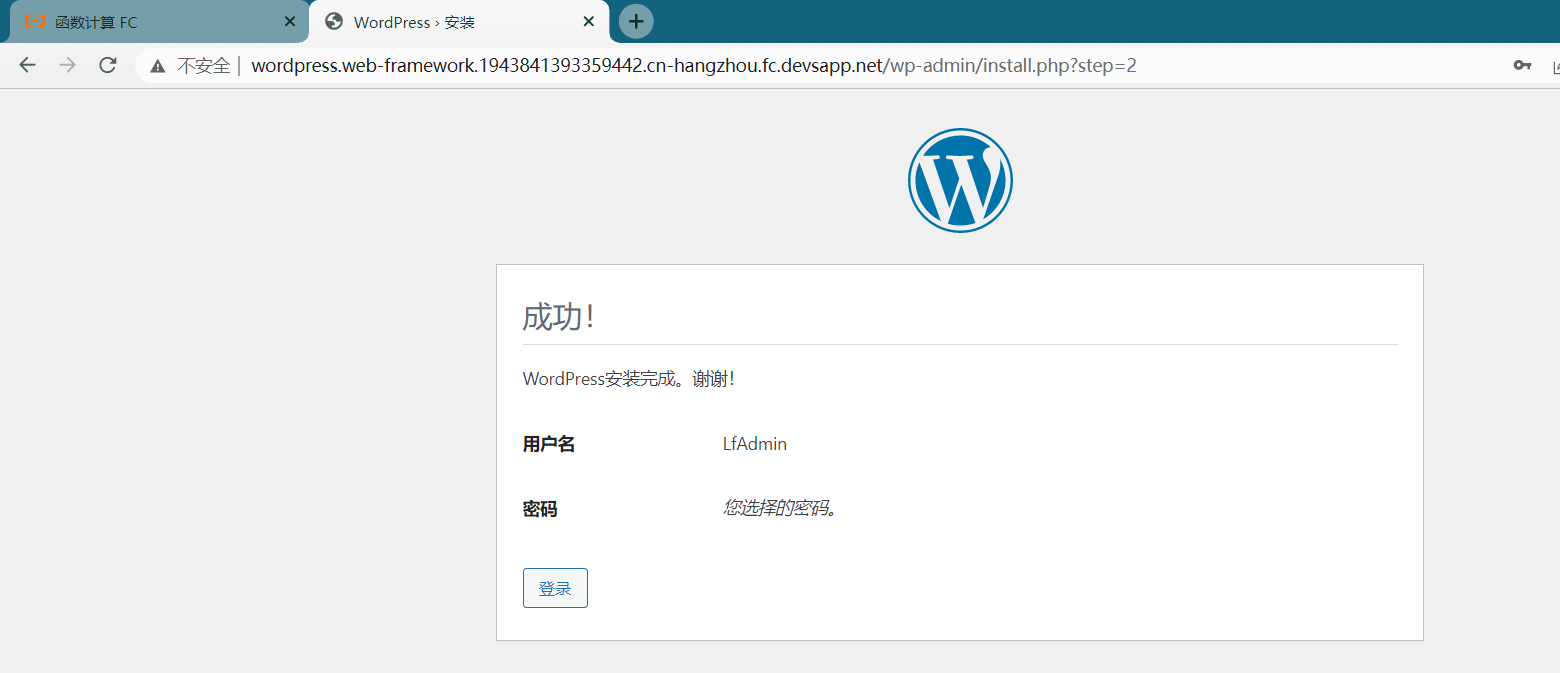Click the 成功! heading
Screen dimensions: 1560x673
[x=559, y=317]
